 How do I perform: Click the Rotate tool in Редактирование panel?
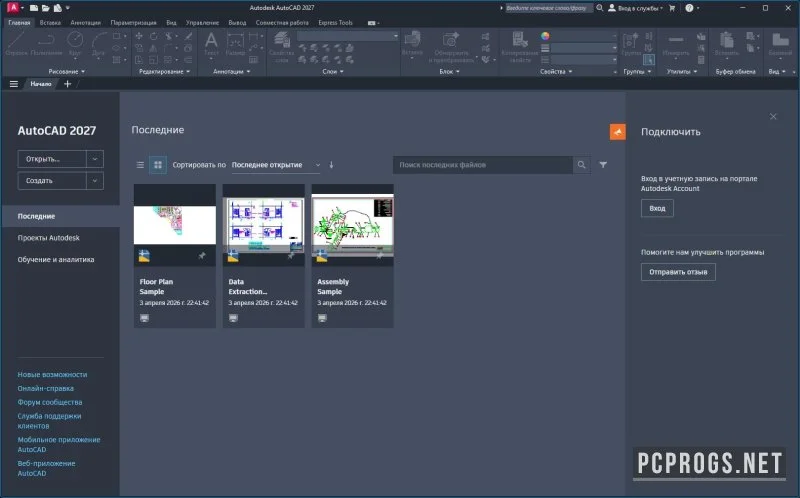click(154, 36)
